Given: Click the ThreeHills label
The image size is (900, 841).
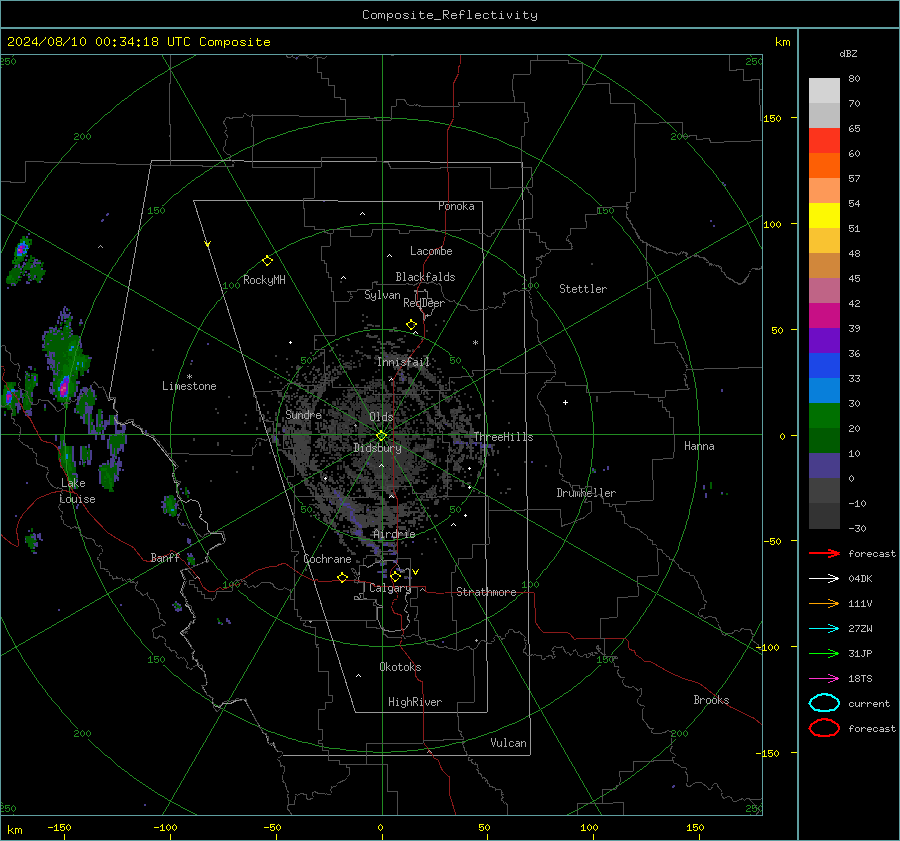Looking at the screenshot, I should [x=503, y=437].
